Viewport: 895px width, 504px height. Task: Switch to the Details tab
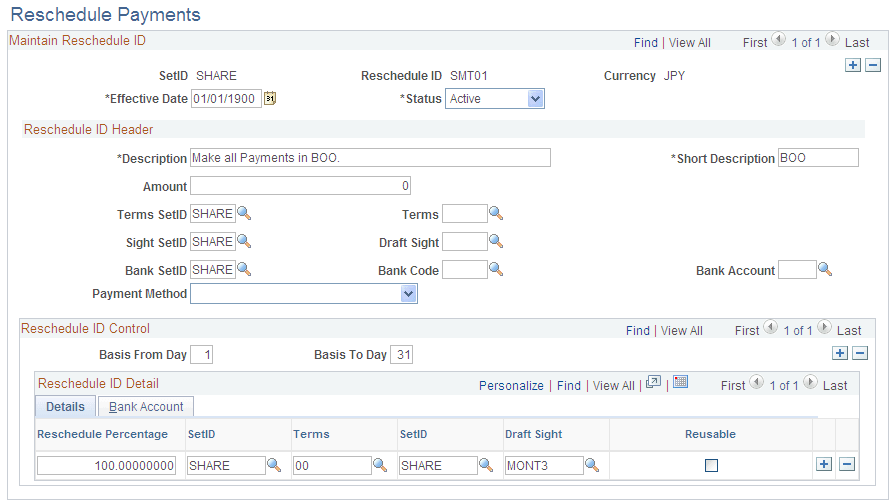click(65, 406)
